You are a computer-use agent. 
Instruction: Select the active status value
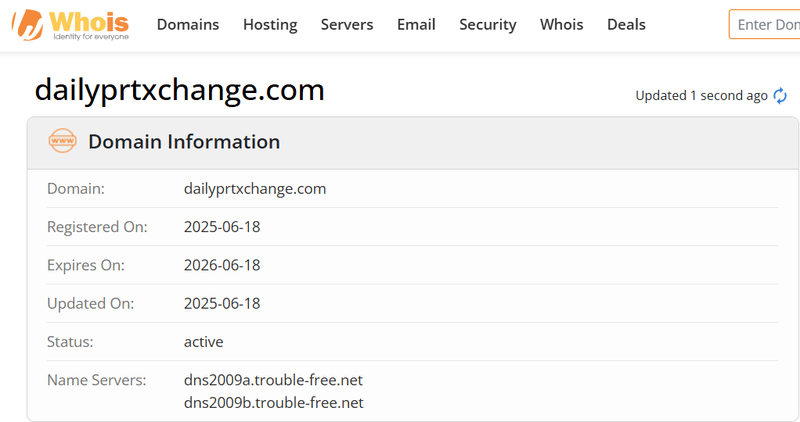coord(204,341)
